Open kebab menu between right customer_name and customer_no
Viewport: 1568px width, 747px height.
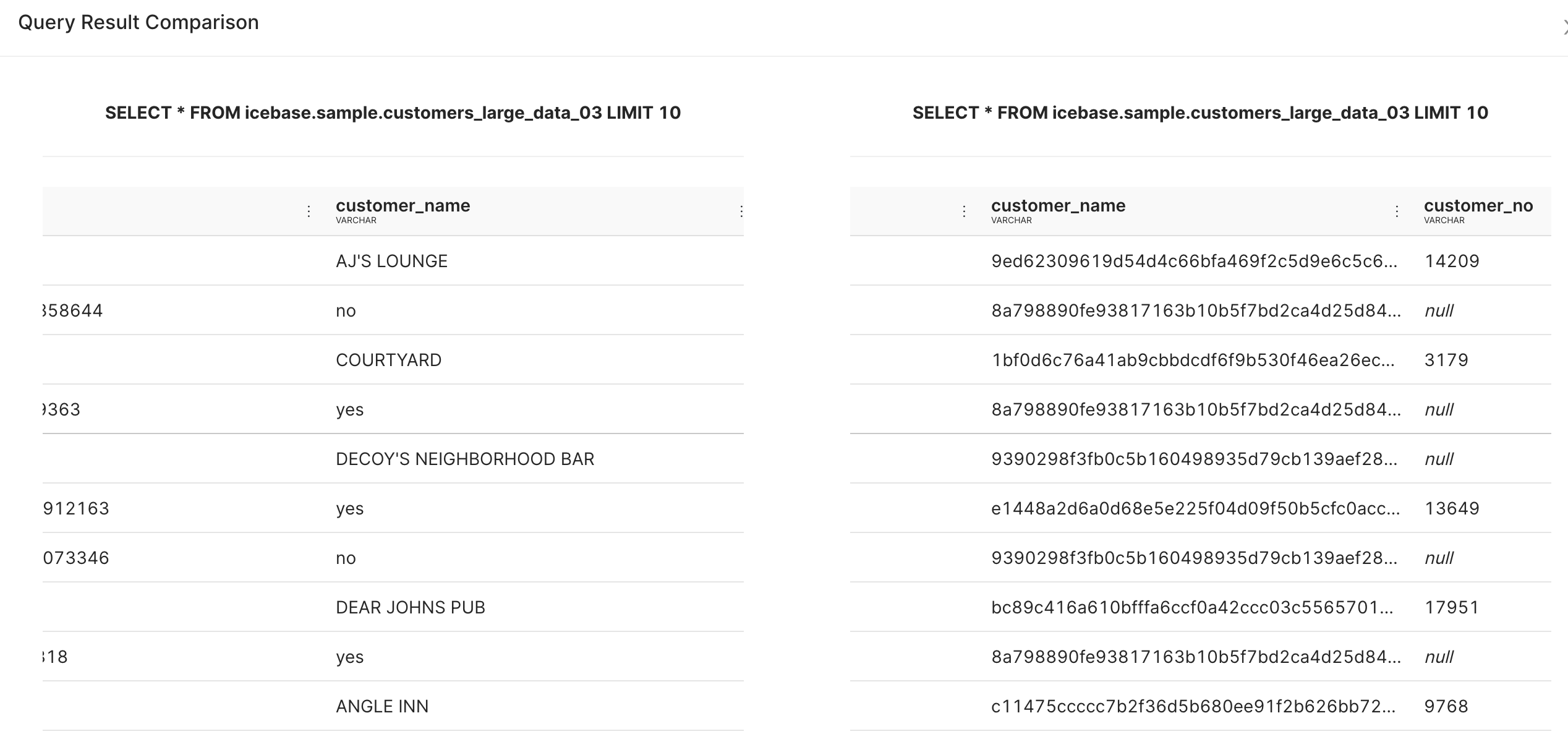click(1397, 211)
